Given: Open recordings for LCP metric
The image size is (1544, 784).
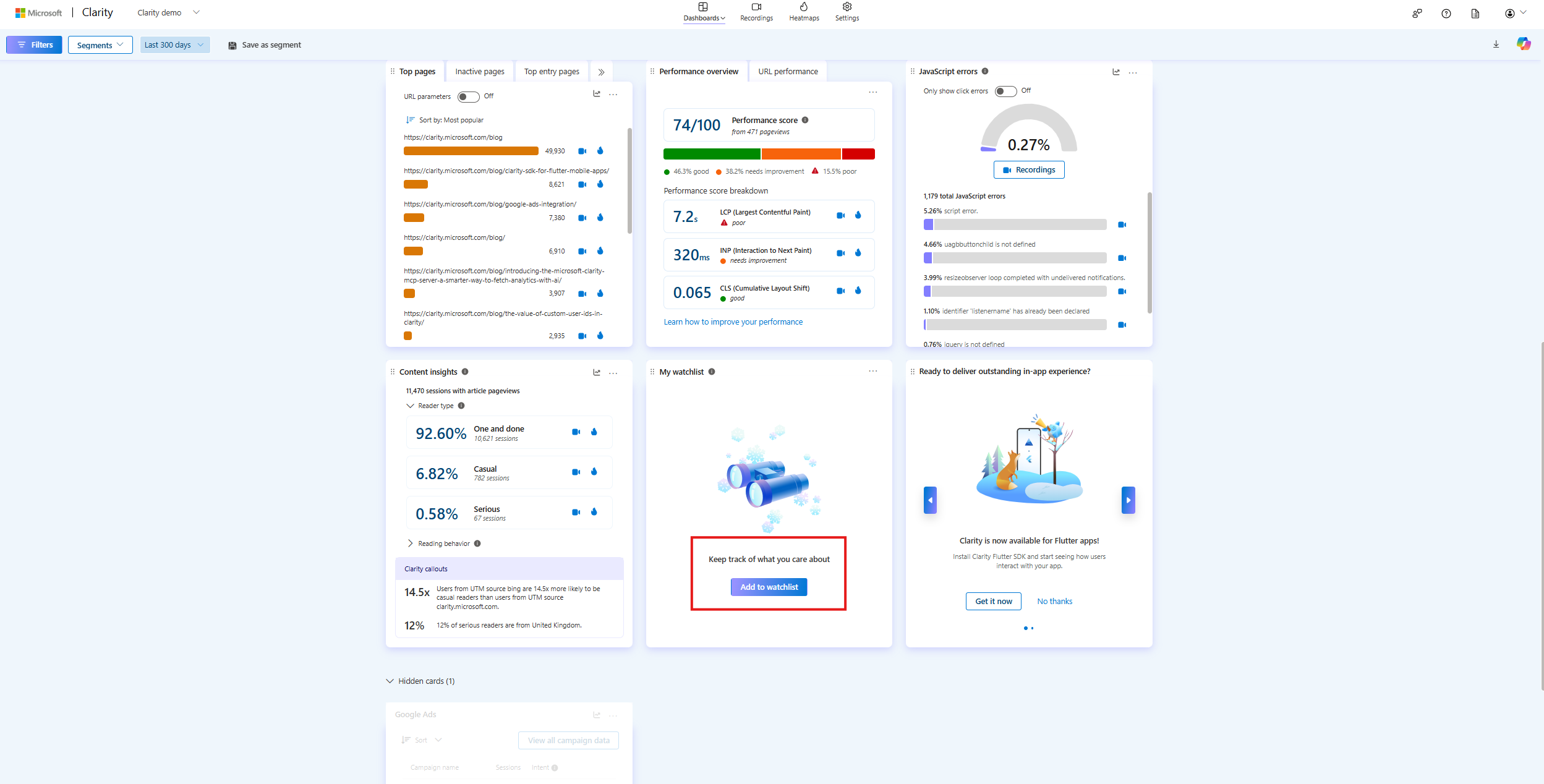Looking at the screenshot, I should coord(840,216).
